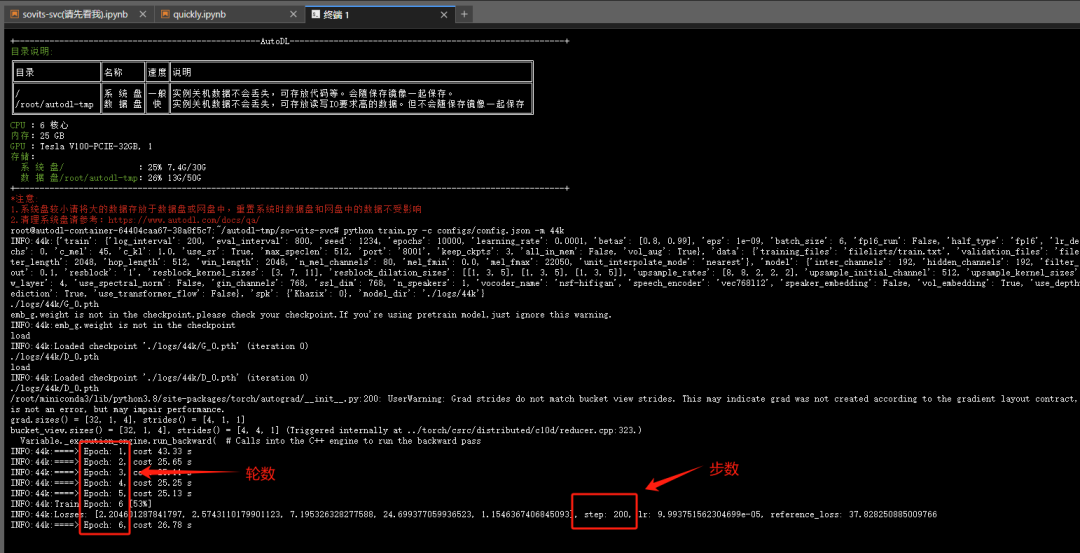The height and width of the screenshot is (553, 1080).
Task: Click the 'bucket_view.sizes() = [32, 1, 4]' line
Action: click(325, 430)
